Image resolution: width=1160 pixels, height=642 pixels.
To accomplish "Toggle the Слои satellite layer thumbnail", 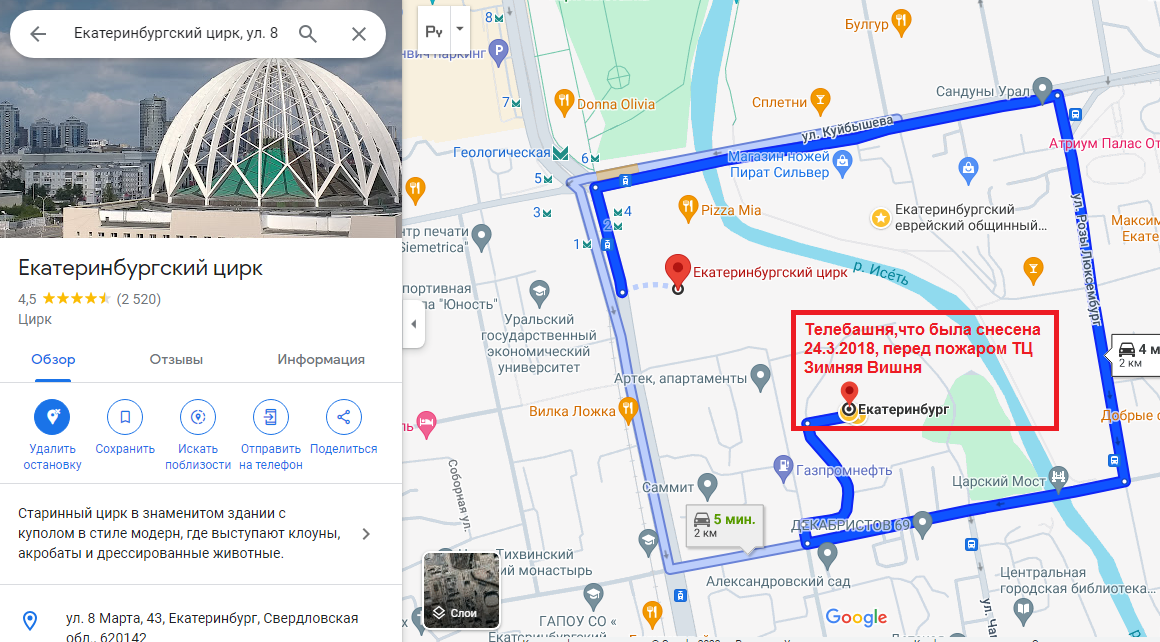I will (462, 589).
